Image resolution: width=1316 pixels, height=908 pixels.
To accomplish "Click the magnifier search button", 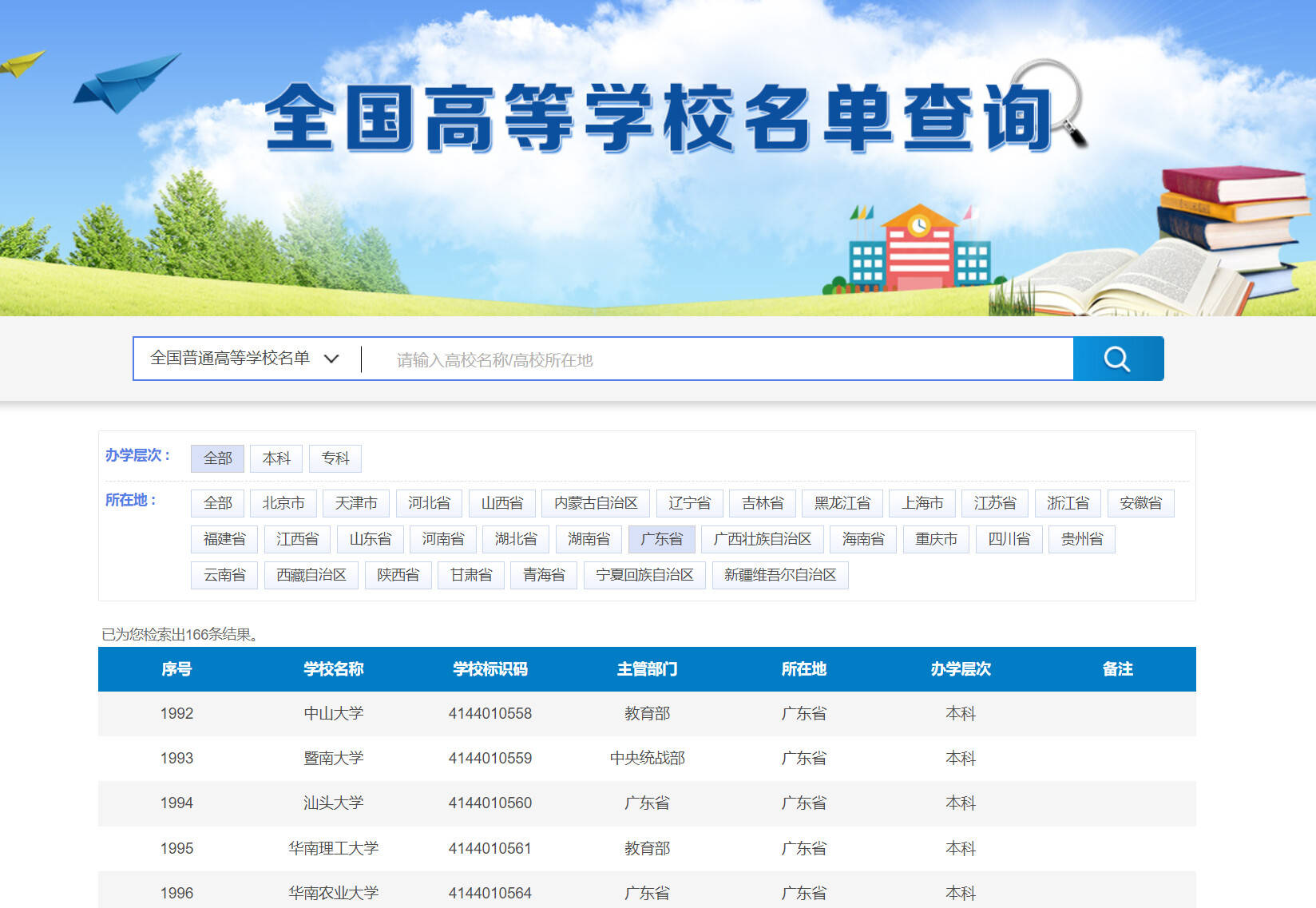I will 1118,359.
